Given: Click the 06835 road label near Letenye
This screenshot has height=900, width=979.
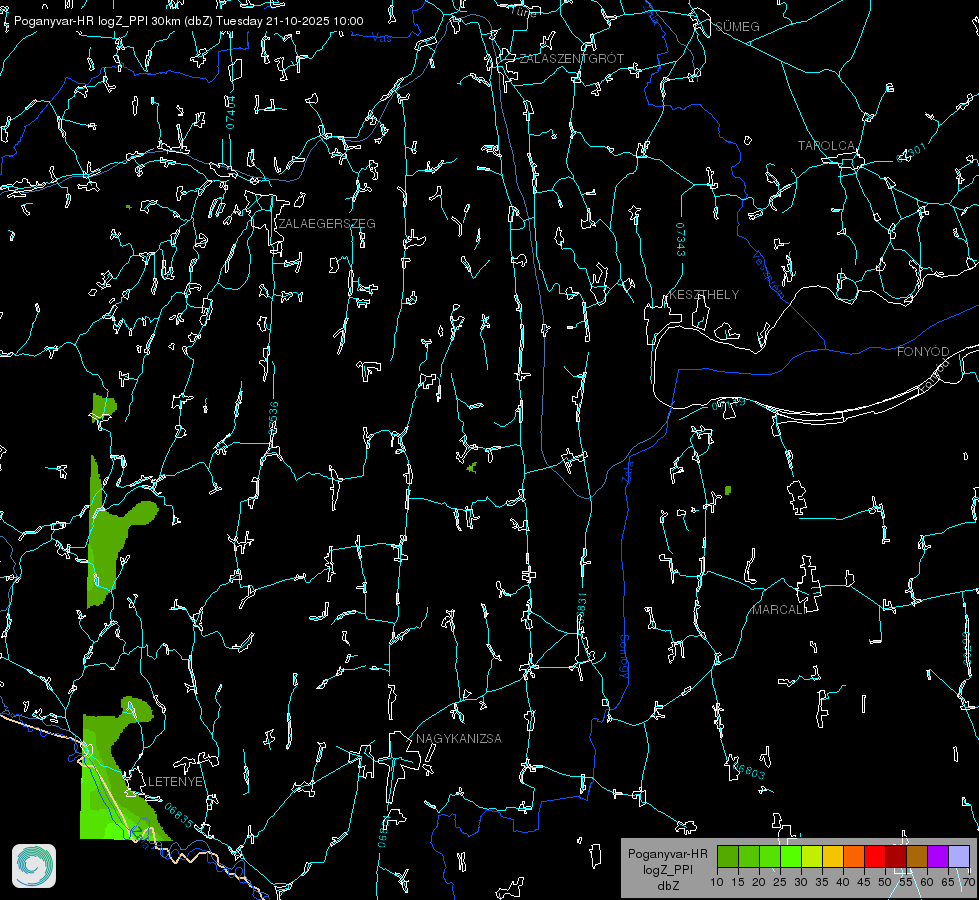Looking at the screenshot, I should tap(179, 816).
